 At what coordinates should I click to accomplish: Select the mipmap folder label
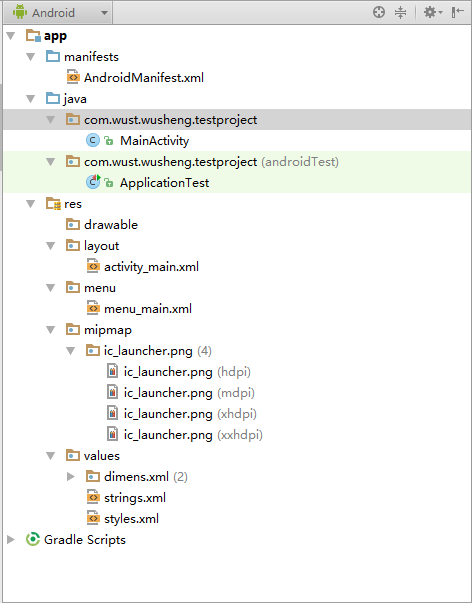(108, 330)
